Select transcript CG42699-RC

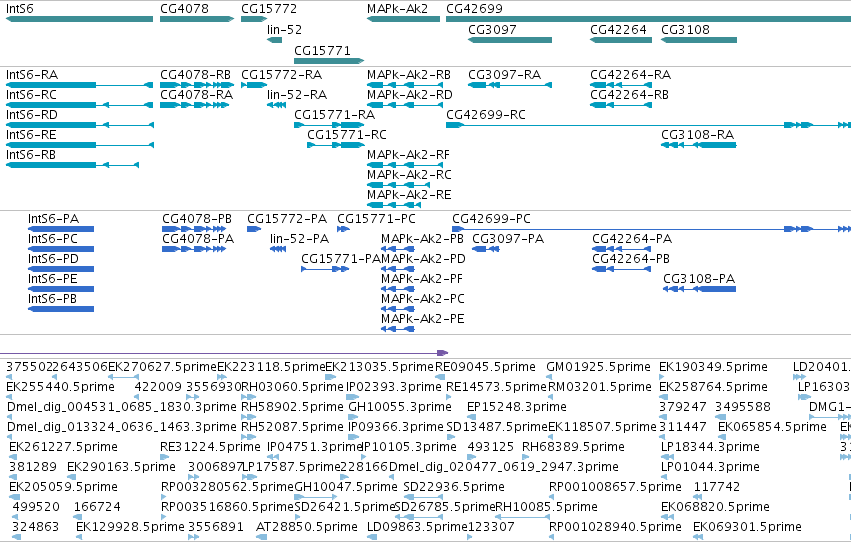[x=649, y=125]
